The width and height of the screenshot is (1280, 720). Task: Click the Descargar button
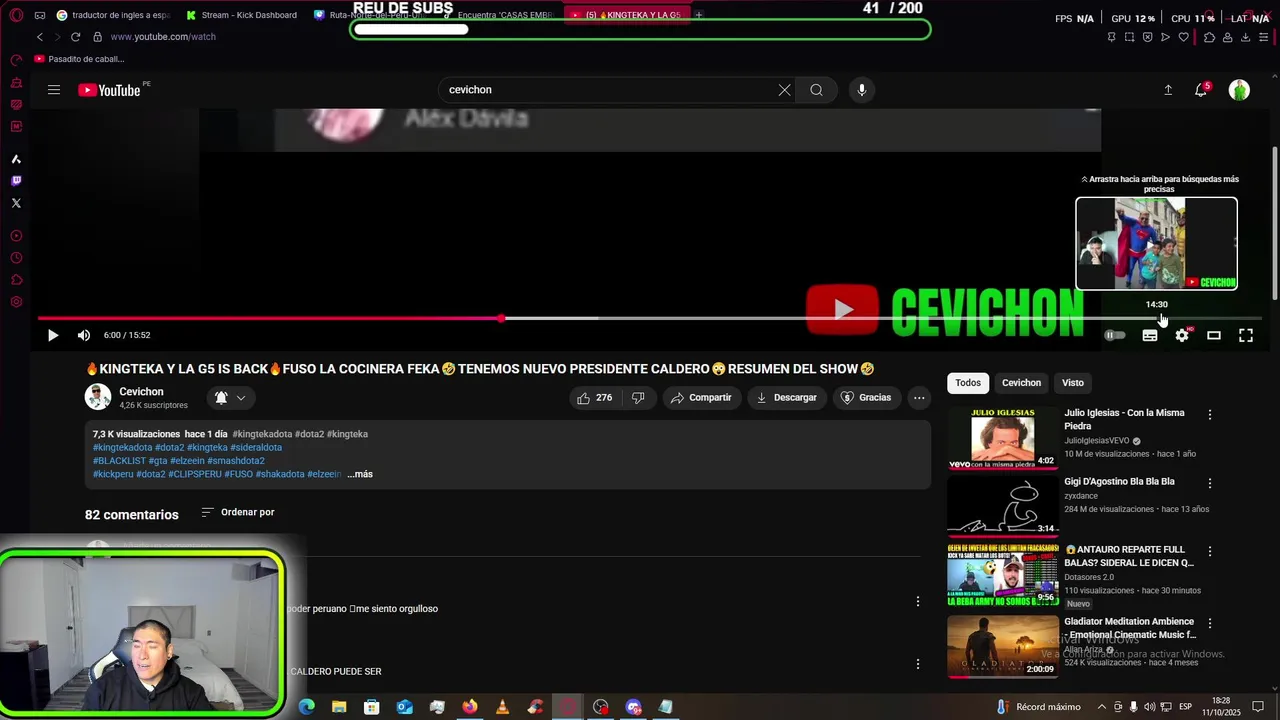(x=786, y=398)
